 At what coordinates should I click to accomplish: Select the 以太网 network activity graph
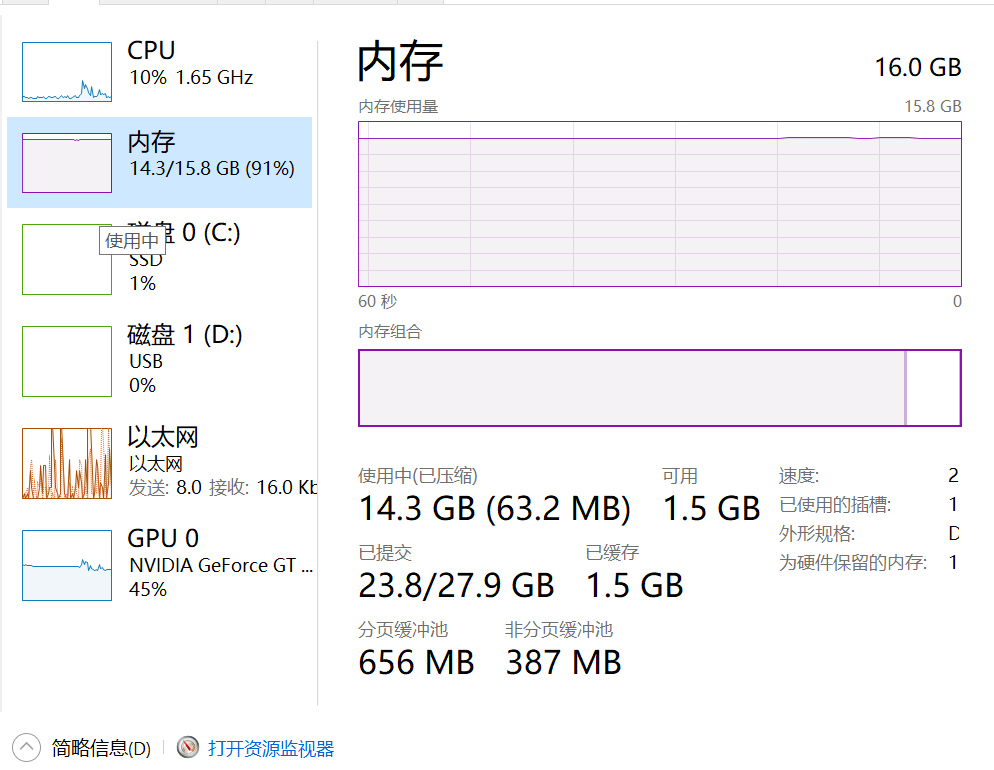[67, 463]
